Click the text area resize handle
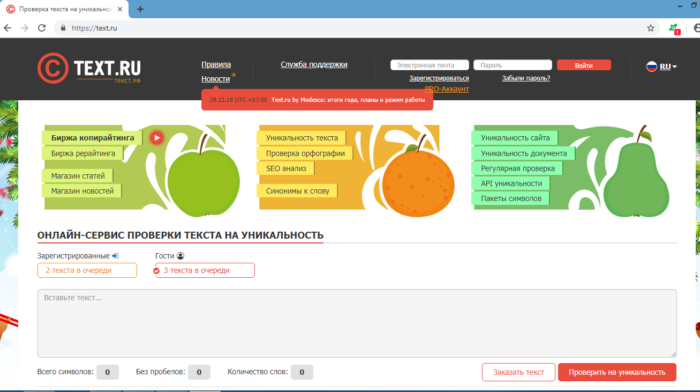The width and height of the screenshot is (700, 392). 673,354
